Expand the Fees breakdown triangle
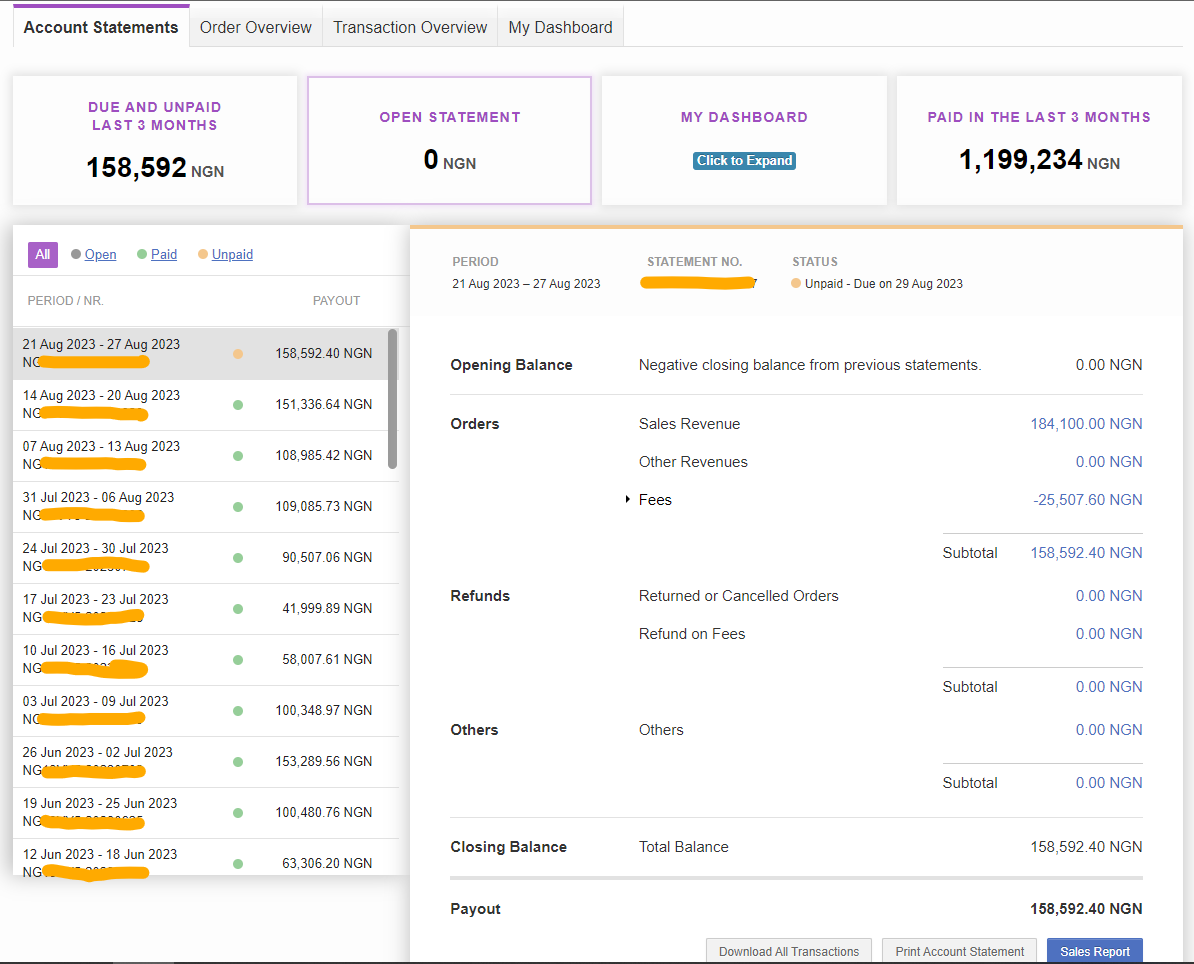Screen dimensions: 1194x964 click(x=627, y=500)
